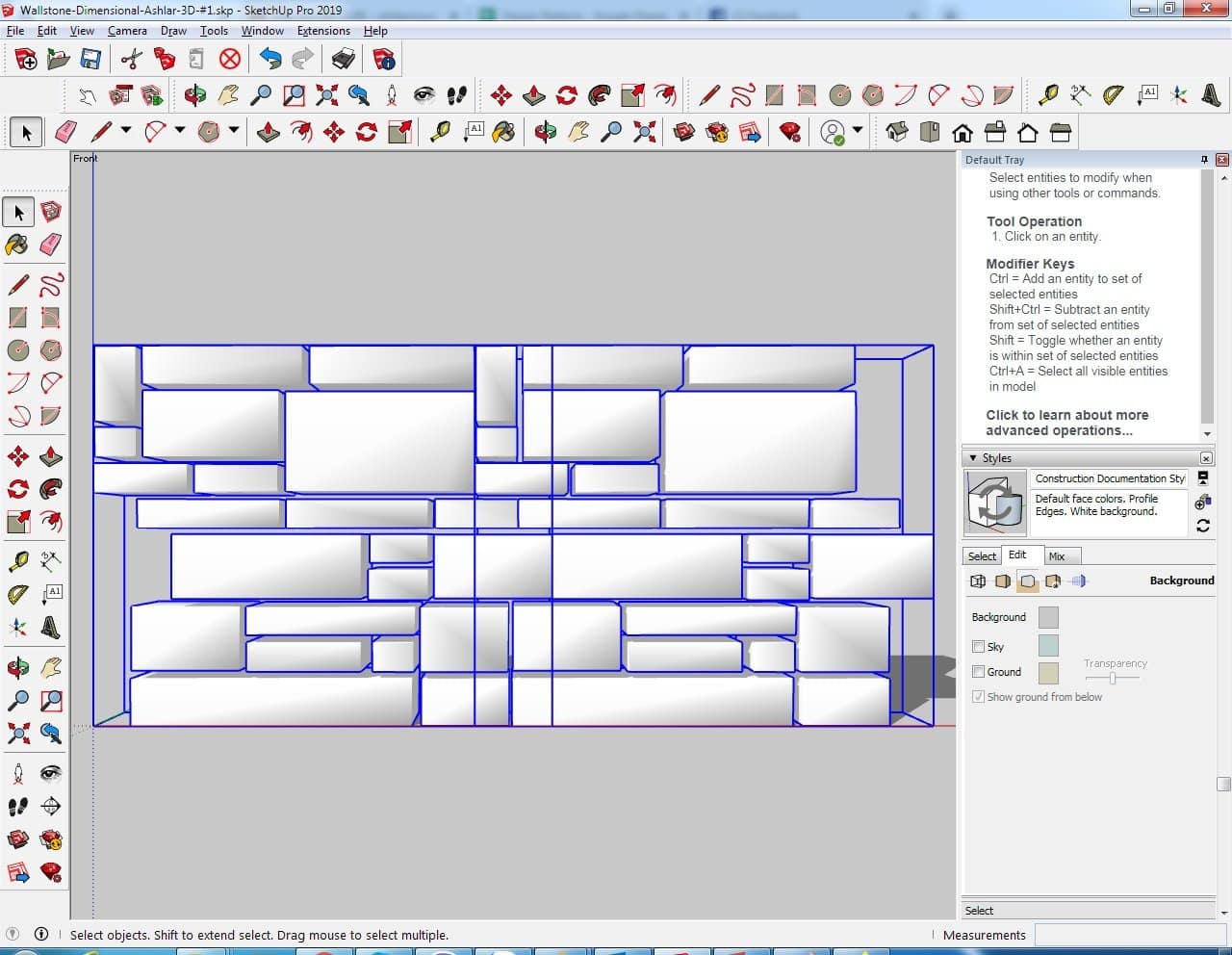Choose the Orbit tool in left toolbar

tap(17, 667)
